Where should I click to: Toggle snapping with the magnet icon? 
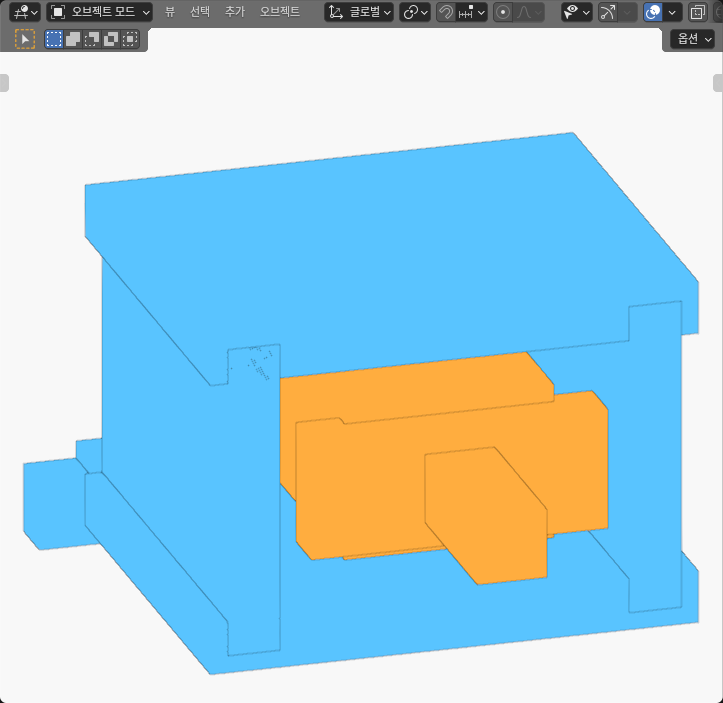pyautogui.click(x=446, y=12)
